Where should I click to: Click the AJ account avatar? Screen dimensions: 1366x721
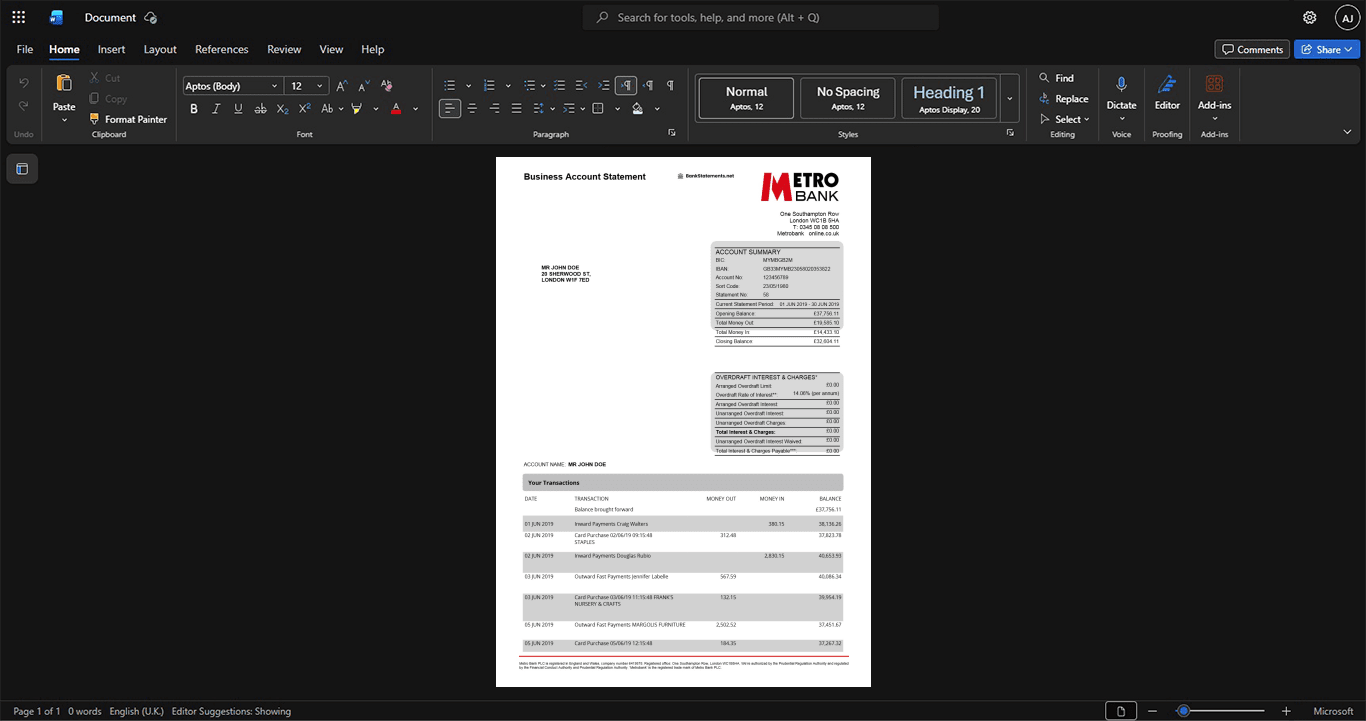coord(1347,17)
